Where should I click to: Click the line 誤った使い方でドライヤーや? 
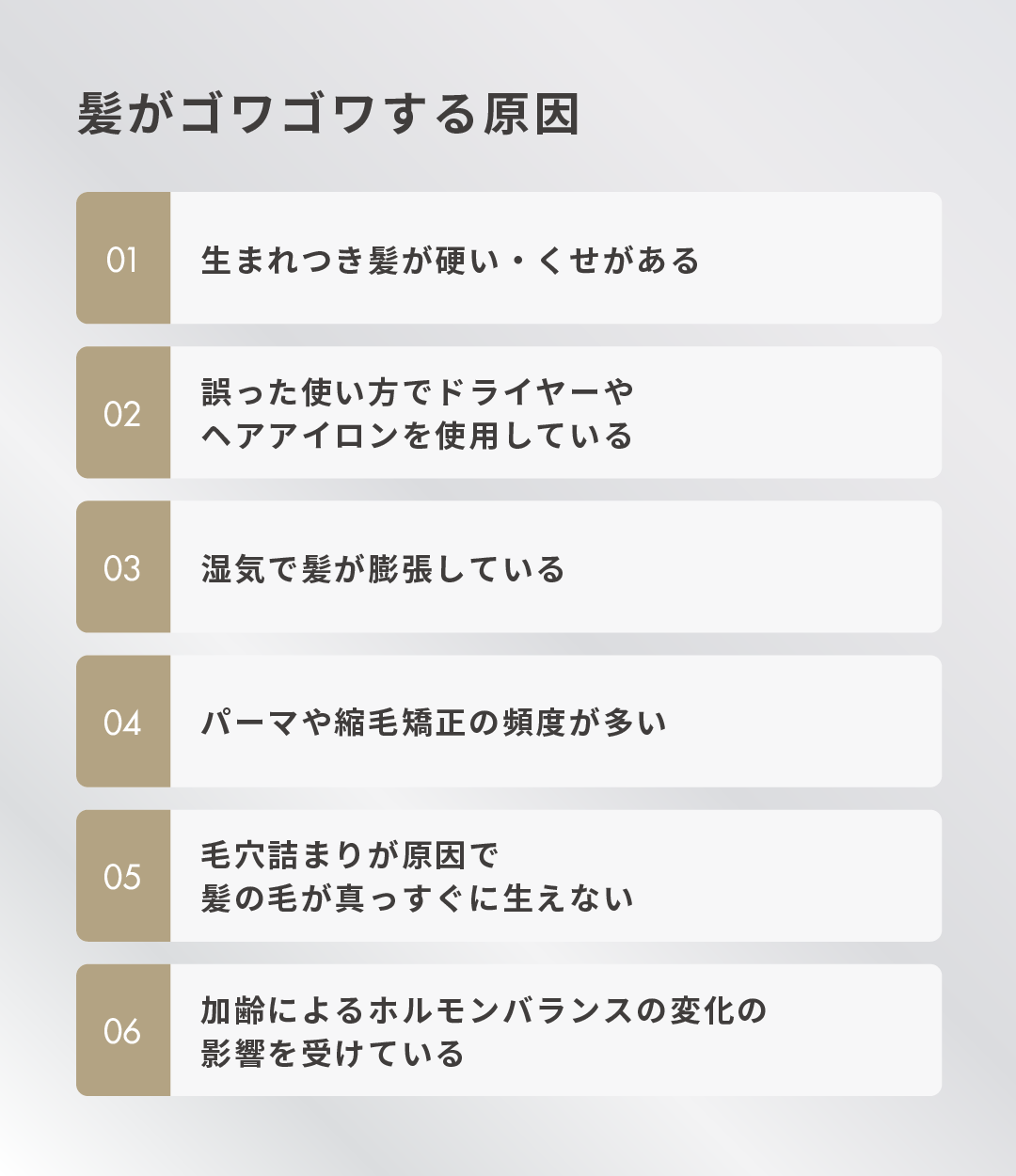tap(418, 391)
